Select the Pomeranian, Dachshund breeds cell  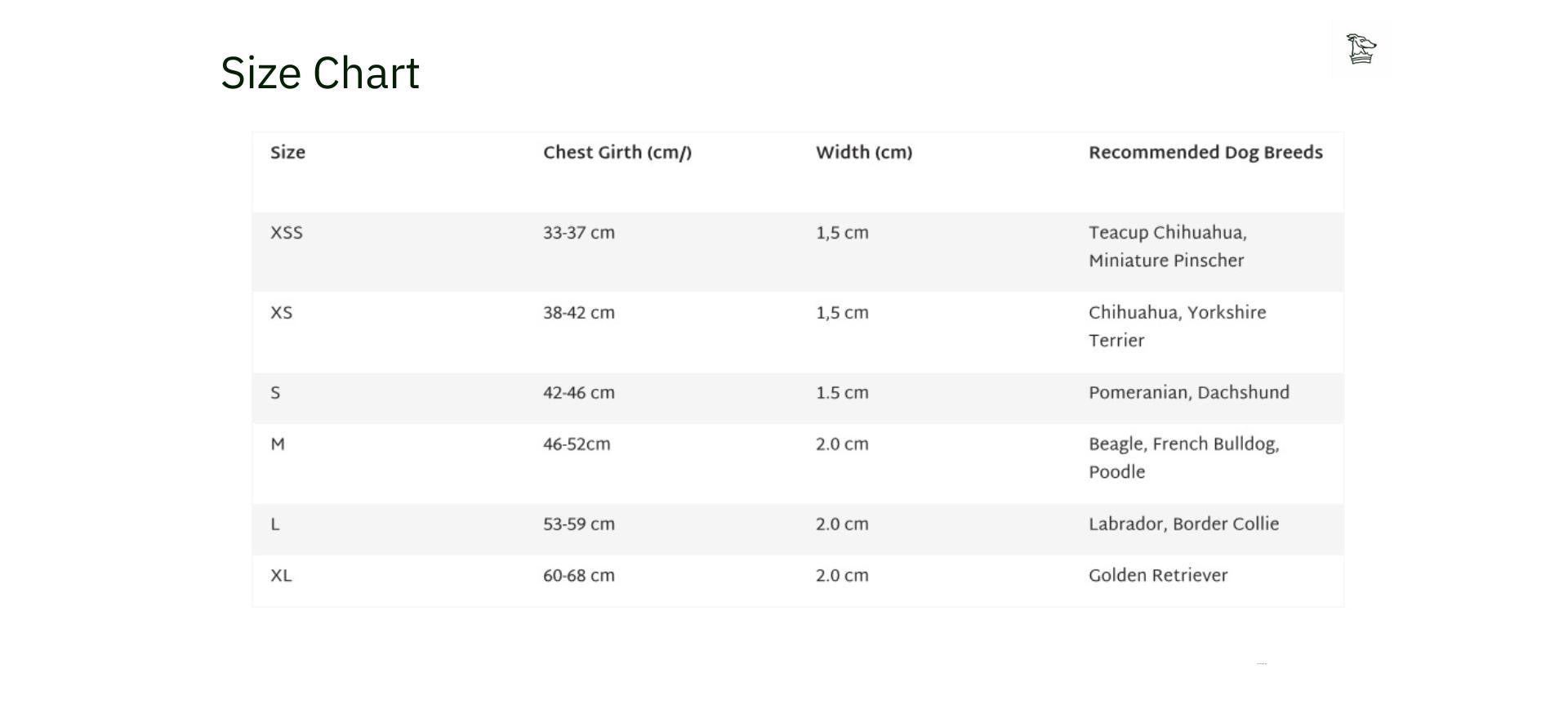pyautogui.click(x=1189, y=393)
